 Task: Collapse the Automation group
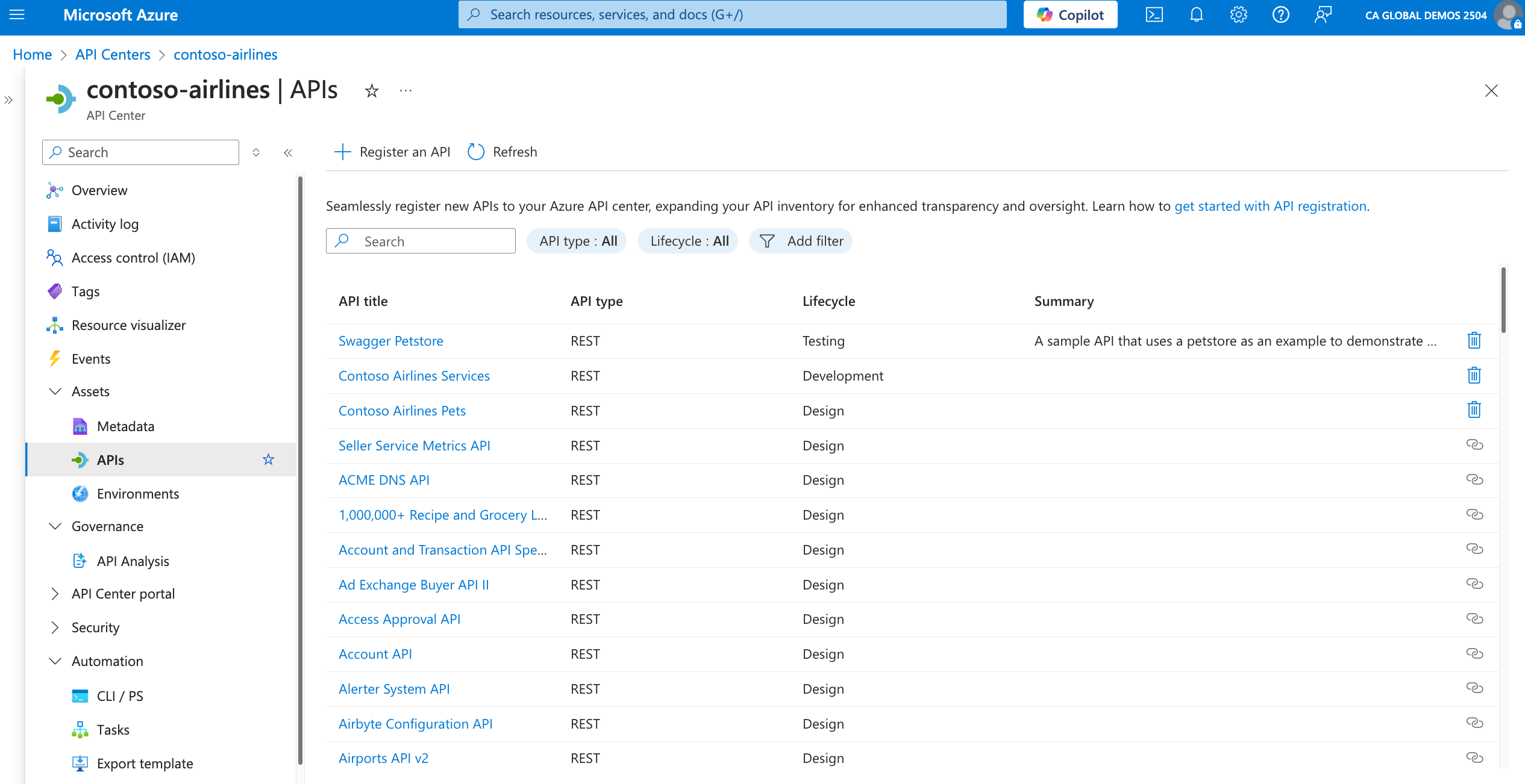tap(55, 661)
